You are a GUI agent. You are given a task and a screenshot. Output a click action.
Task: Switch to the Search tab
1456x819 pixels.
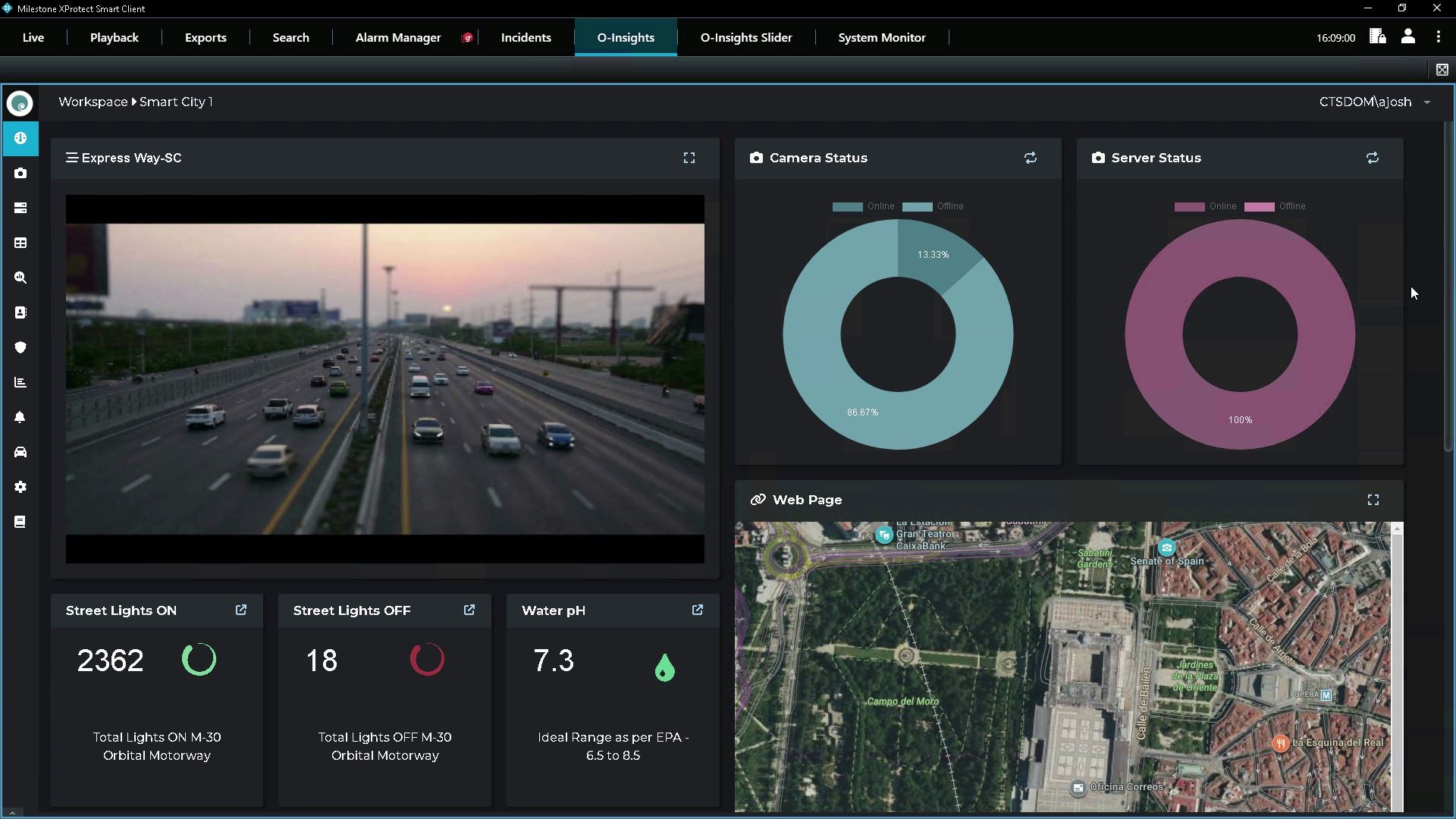tap(290, 37)
